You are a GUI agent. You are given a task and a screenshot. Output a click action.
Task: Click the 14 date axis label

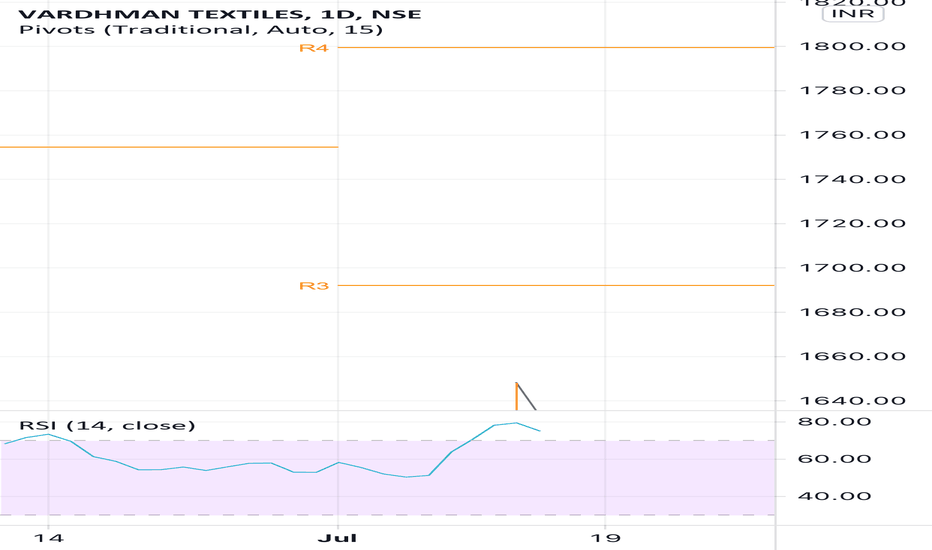pos(48,538)
